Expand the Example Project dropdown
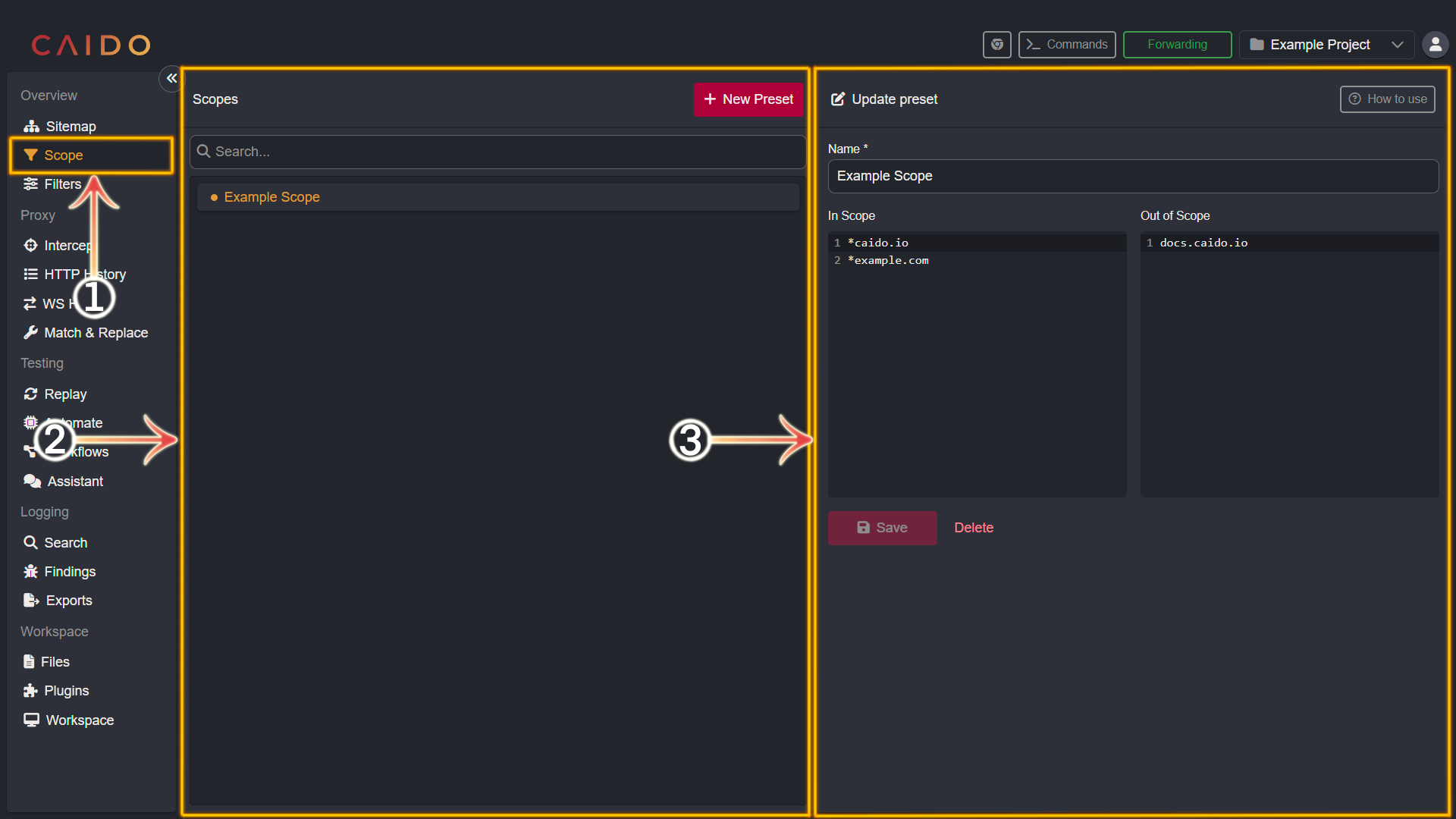The height and width of the screenshot is (819, 1456). point(1327,45)
